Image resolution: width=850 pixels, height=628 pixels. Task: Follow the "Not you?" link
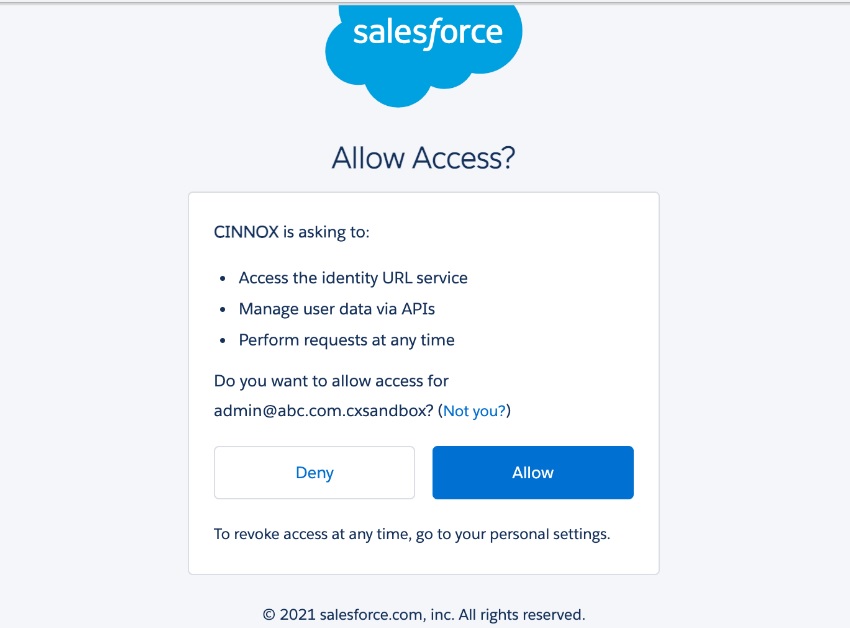[474, 411]
